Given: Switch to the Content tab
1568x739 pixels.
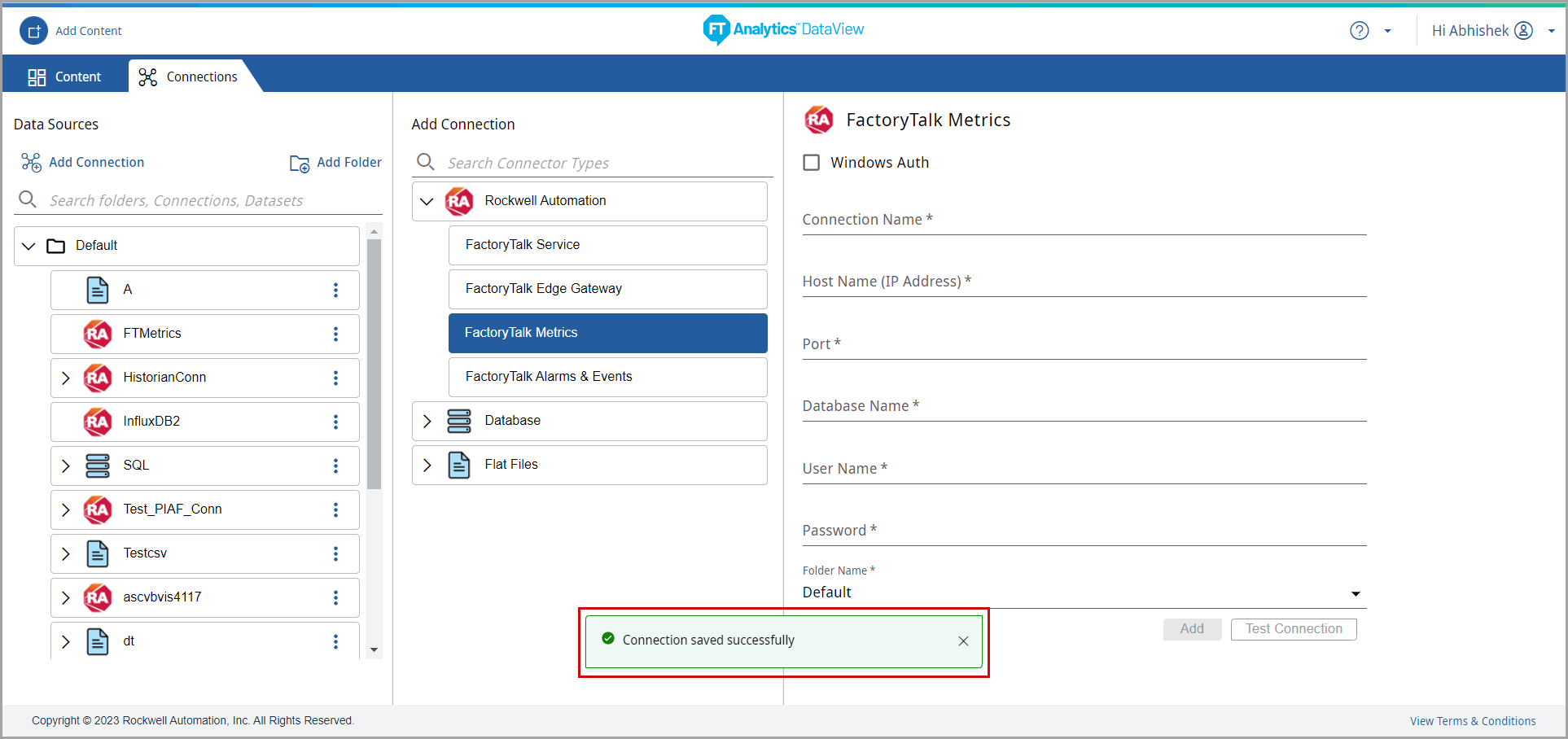Looking at the screenshot, I should 65,77.
